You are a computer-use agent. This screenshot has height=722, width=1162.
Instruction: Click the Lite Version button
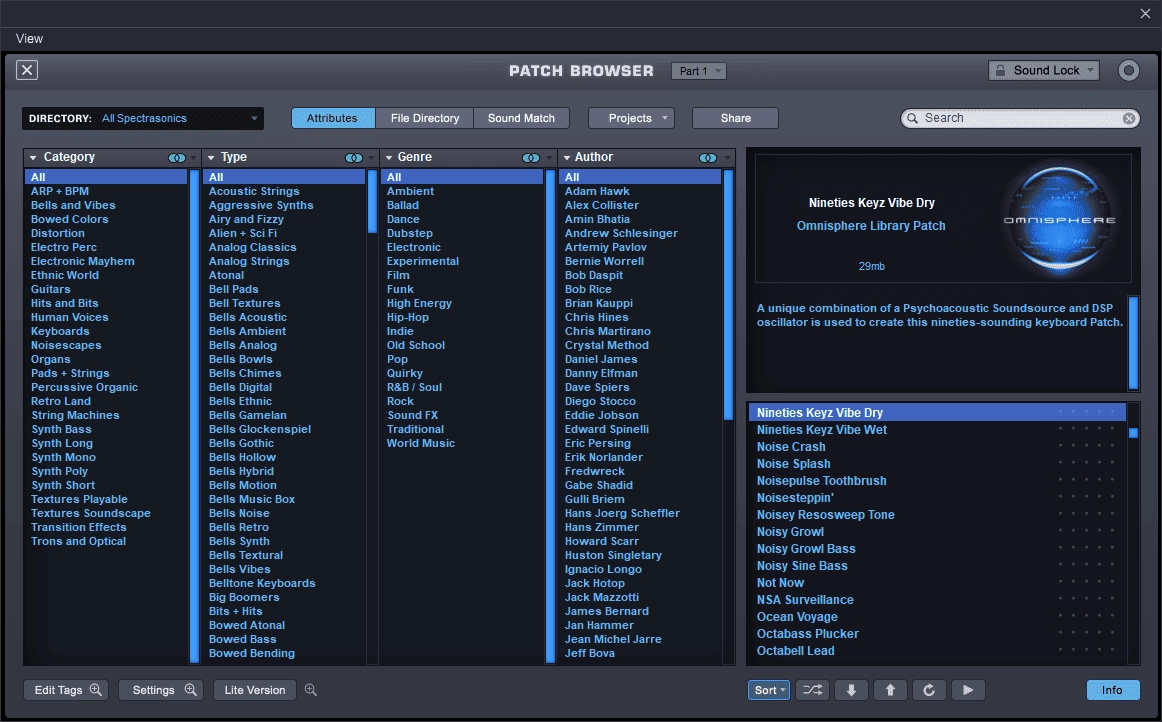[255, 690]
